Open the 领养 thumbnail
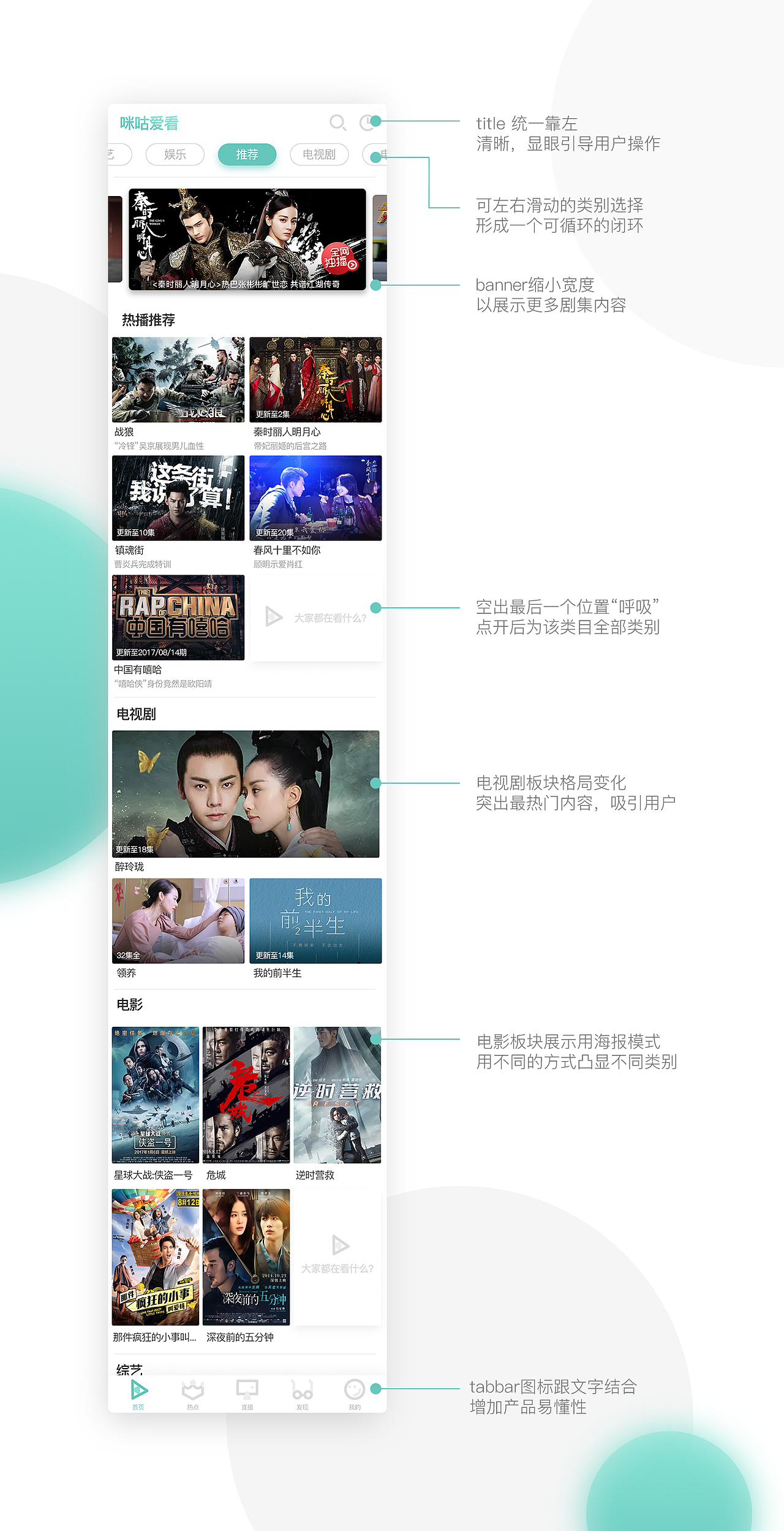The height and width of the screenshot is (1531, 784). tap(178, 921)
